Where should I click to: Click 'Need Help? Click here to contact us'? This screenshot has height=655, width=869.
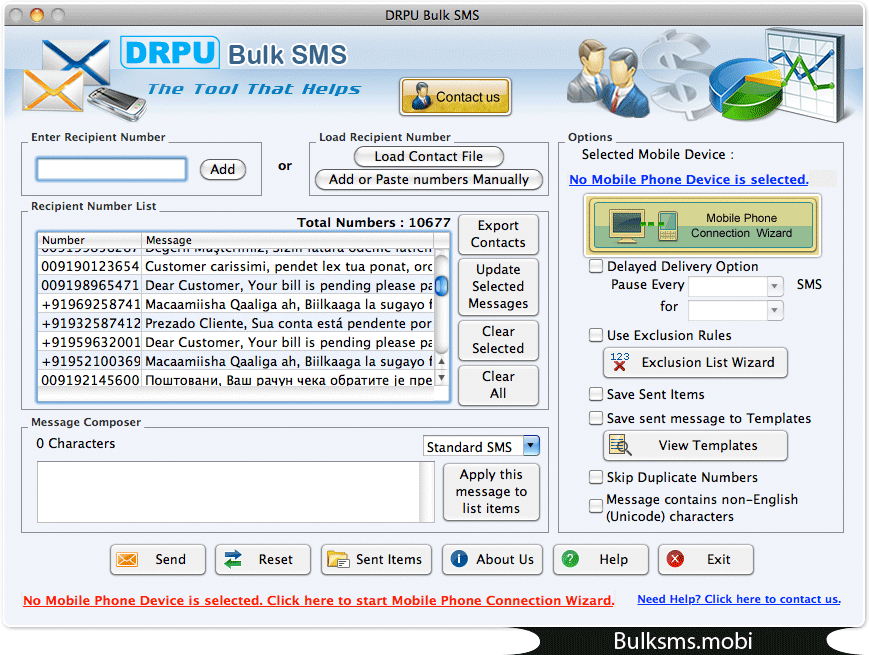[739, 599]
